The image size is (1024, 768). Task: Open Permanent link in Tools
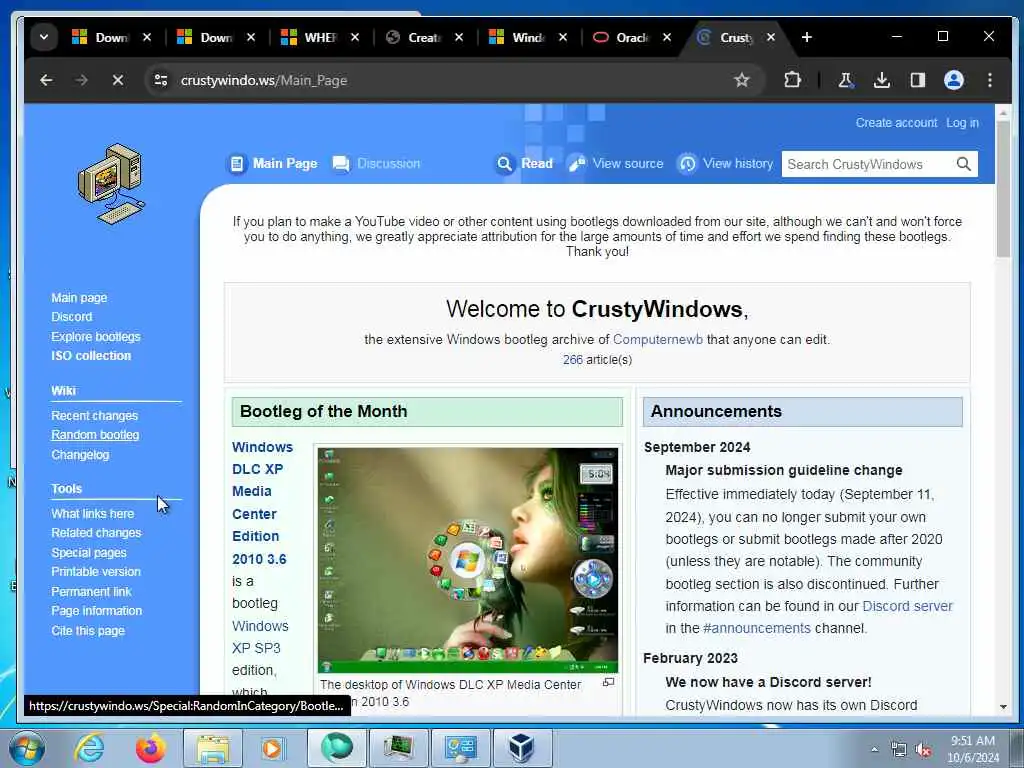[91, 591]
